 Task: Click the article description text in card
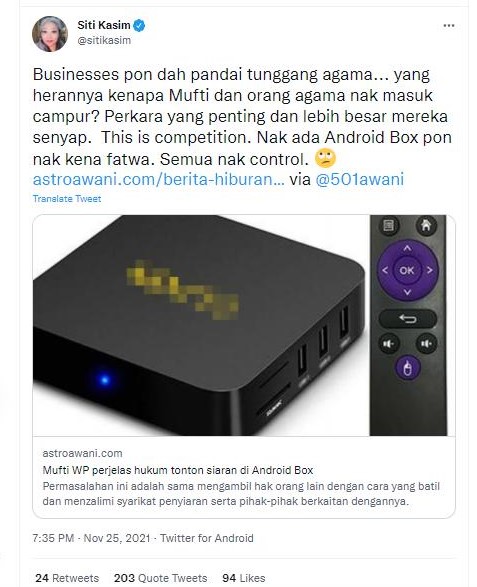click(241, 493)
